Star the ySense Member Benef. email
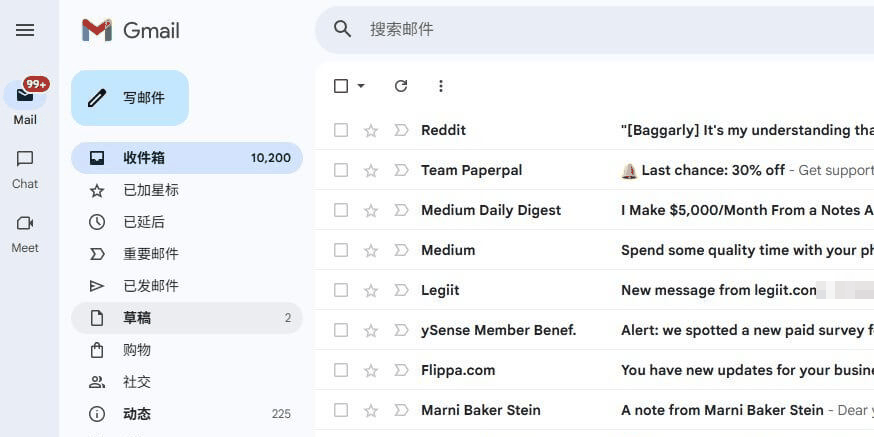Viewport: 874px width, 437px height. pos(371,331)
